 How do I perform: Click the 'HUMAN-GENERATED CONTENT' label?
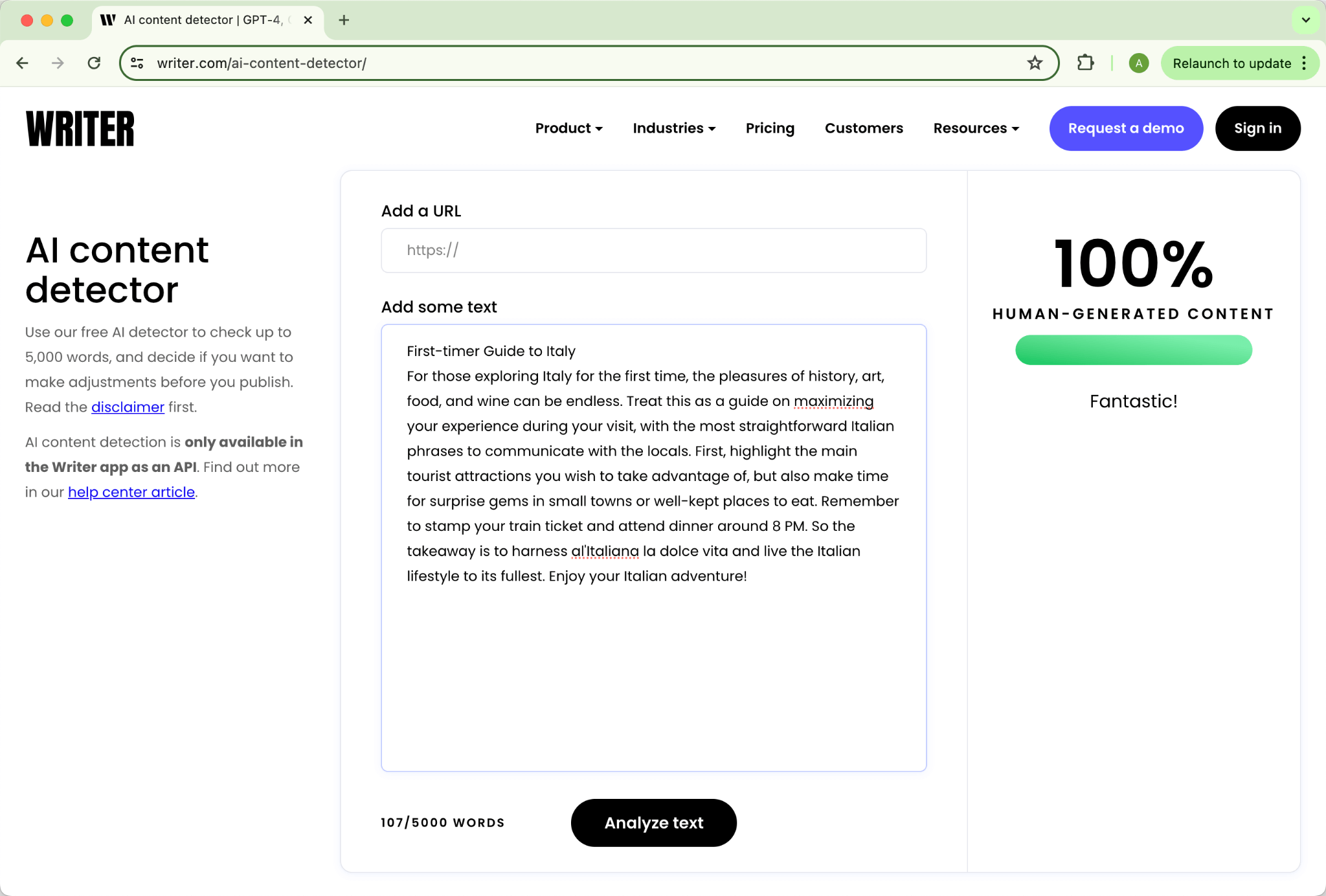[1134, 314]
